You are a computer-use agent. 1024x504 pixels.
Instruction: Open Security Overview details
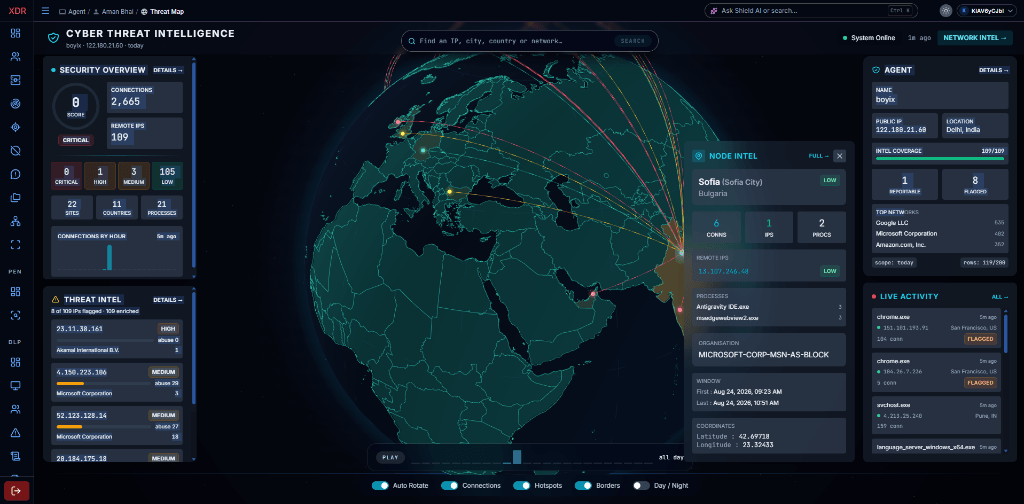[x=168, y=70]
